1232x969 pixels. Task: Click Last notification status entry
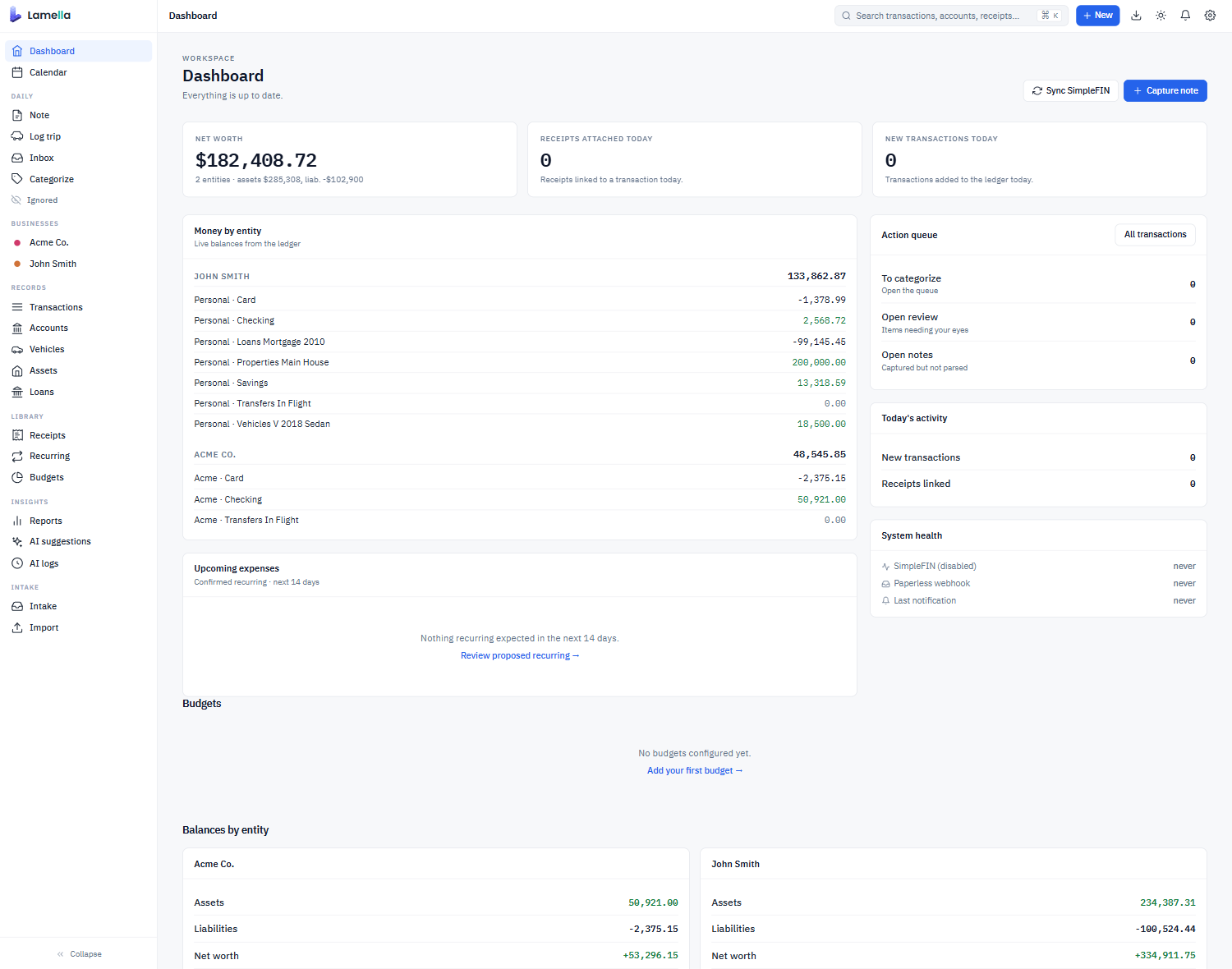[1038, 600]
